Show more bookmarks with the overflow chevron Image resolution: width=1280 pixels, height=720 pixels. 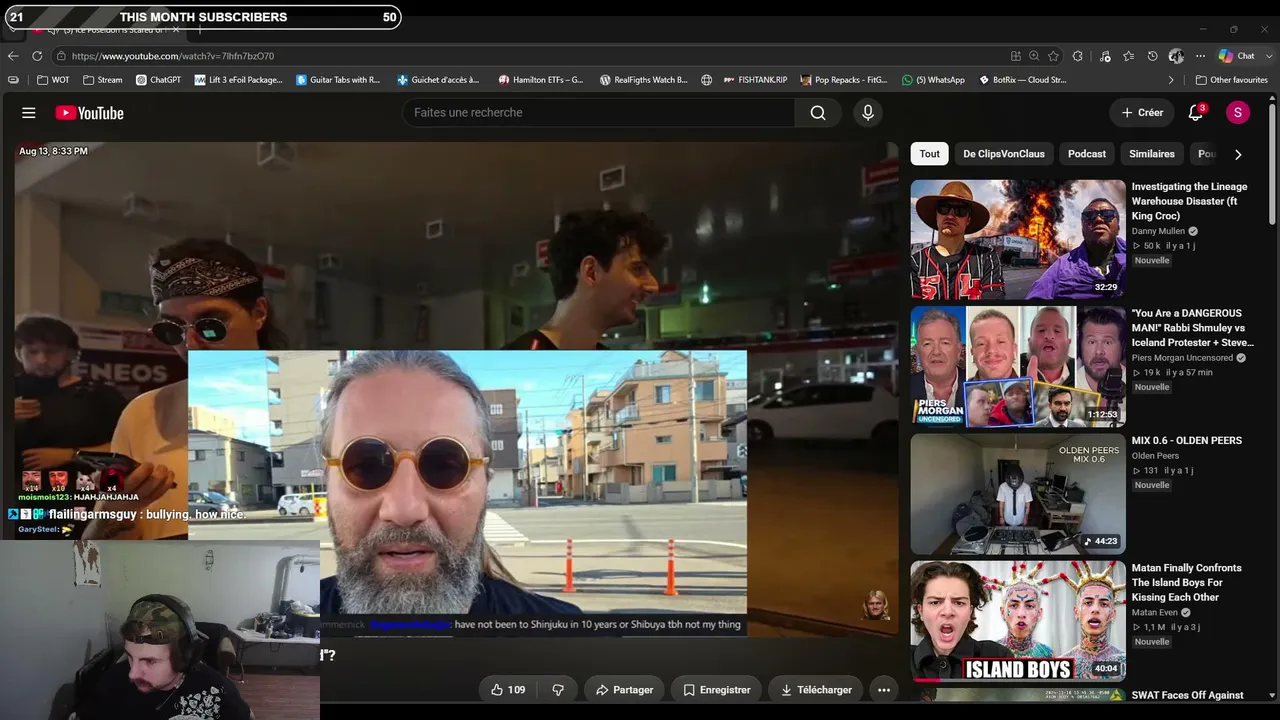[x=1171, y=80]
